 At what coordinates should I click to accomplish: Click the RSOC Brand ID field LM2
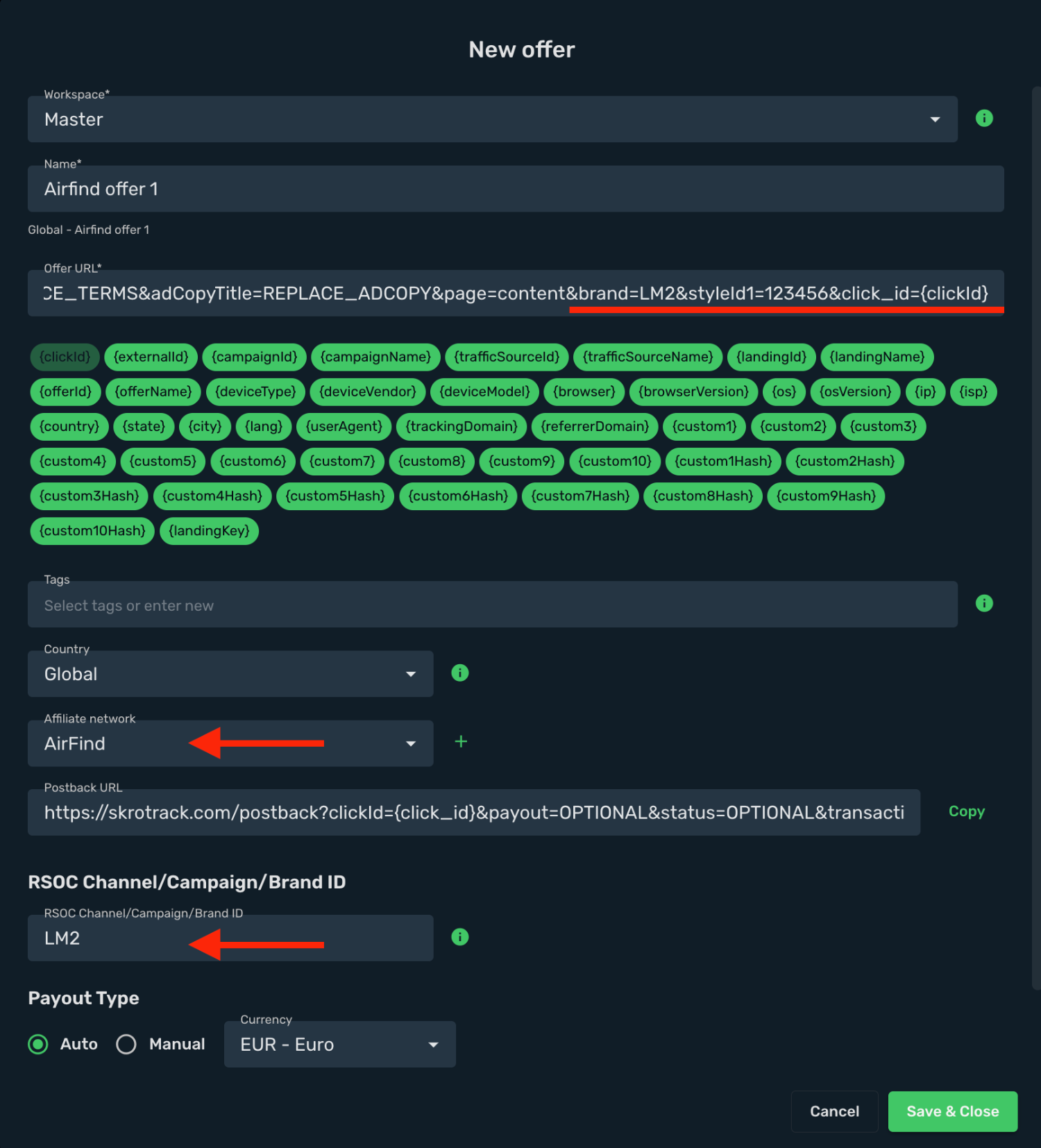tap(230, 938)
